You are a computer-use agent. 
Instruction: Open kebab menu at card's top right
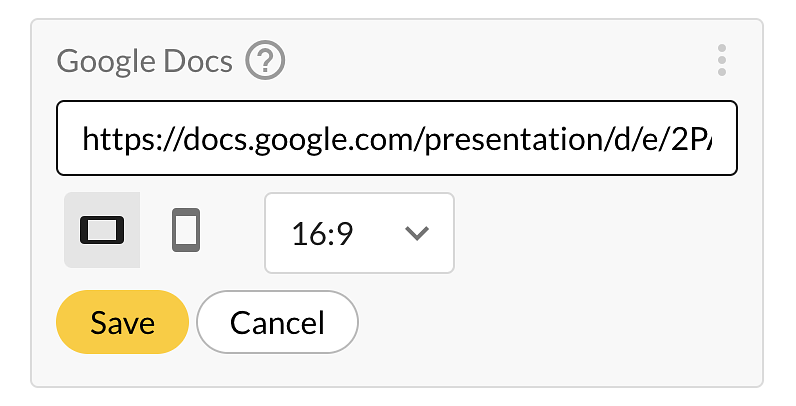(722, 60)
